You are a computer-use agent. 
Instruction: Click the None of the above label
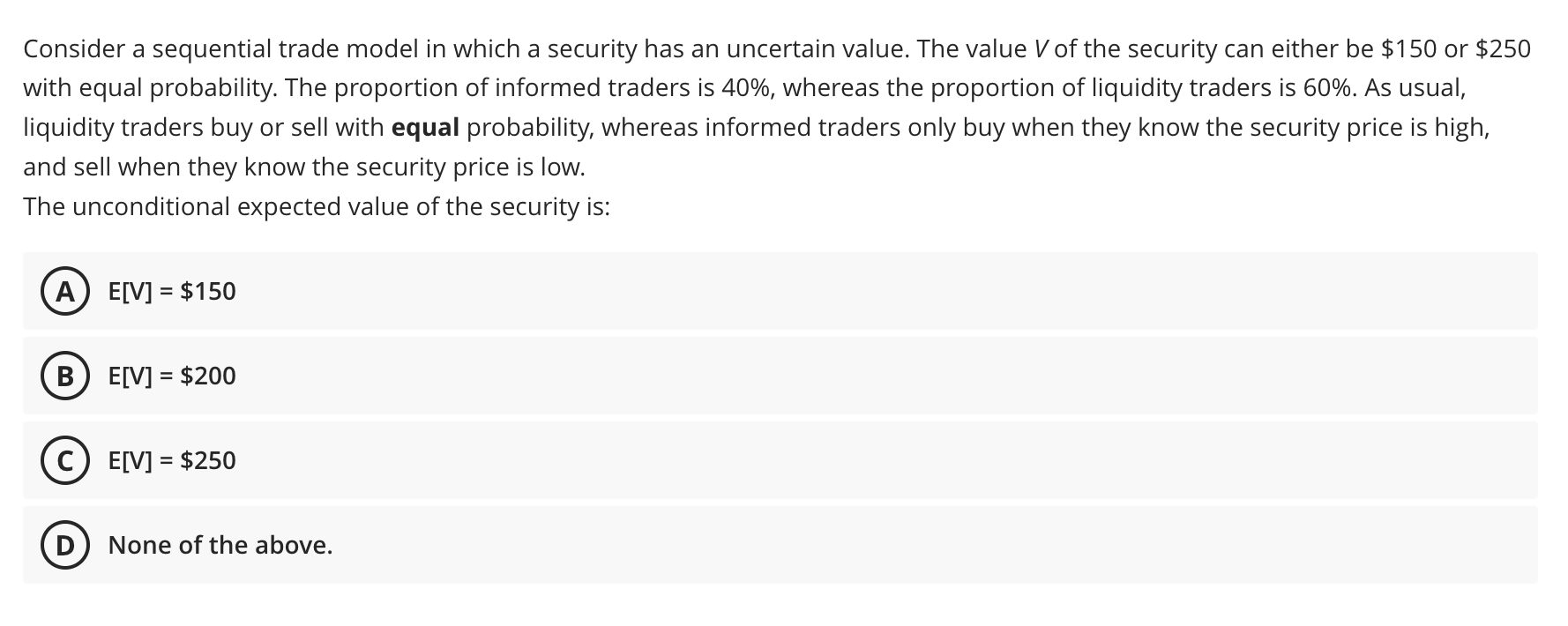coord(220,545)
